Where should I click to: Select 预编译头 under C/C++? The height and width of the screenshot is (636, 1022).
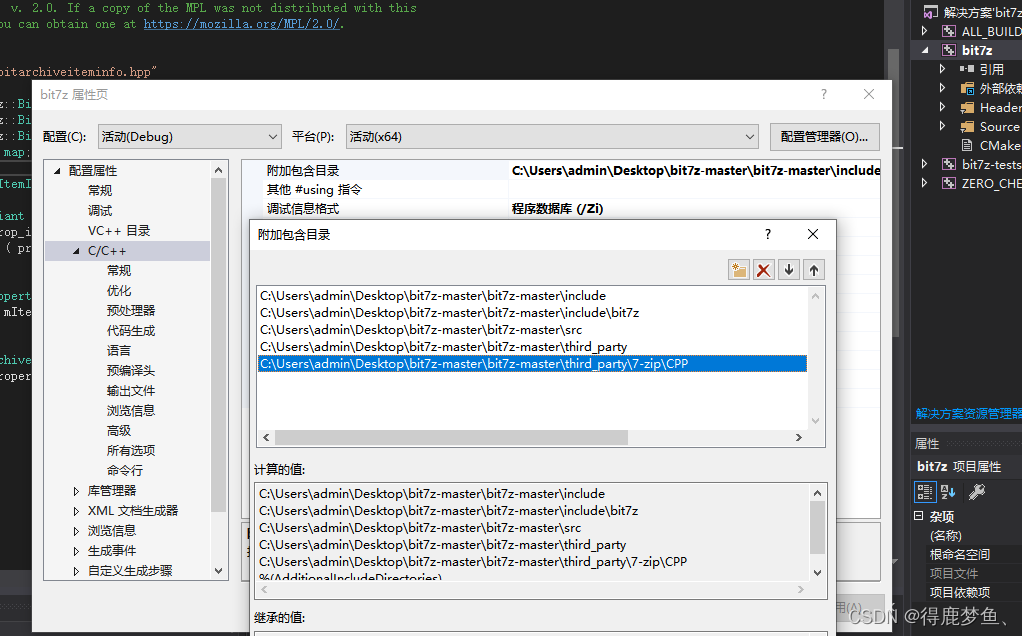click(x=131, y=370)
